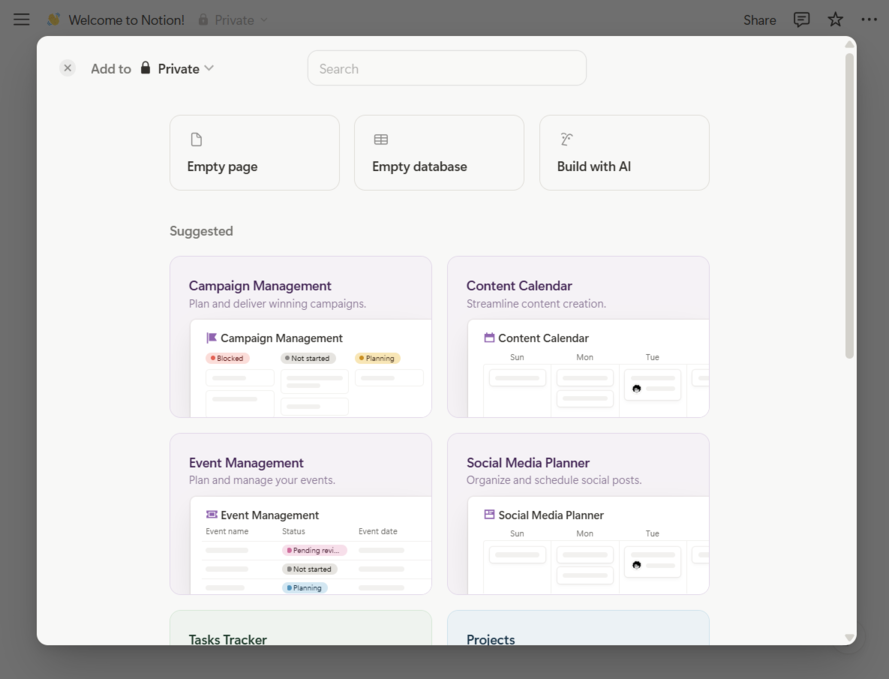Click the Not started tag in Event Management
Viewport: 889px width, 679px height.
point(310,569)
